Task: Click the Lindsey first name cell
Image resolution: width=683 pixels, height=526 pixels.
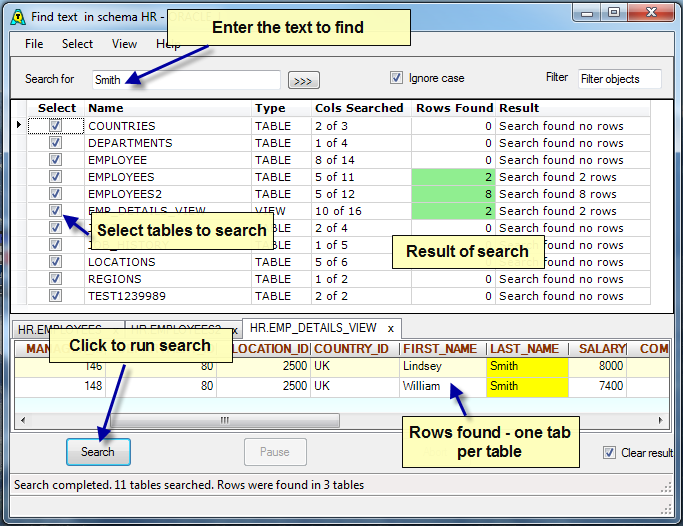Action: click(443, 367)
